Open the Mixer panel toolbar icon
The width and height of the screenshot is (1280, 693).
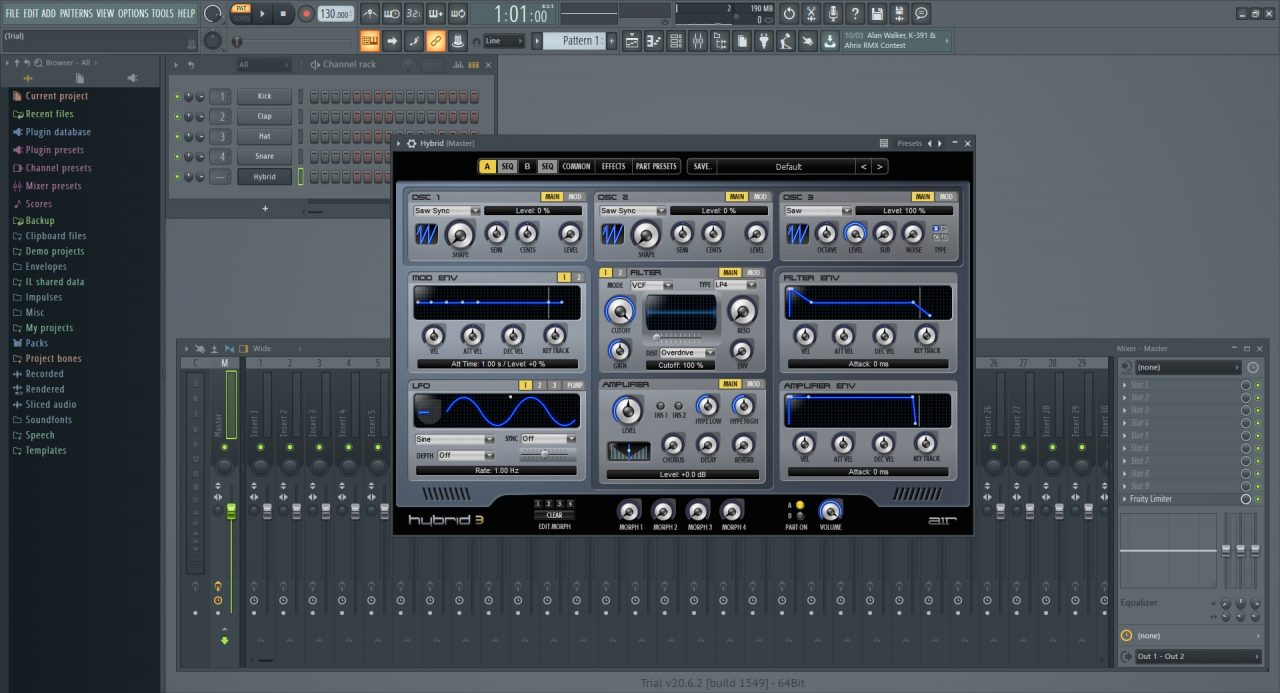tap(698, 40)
